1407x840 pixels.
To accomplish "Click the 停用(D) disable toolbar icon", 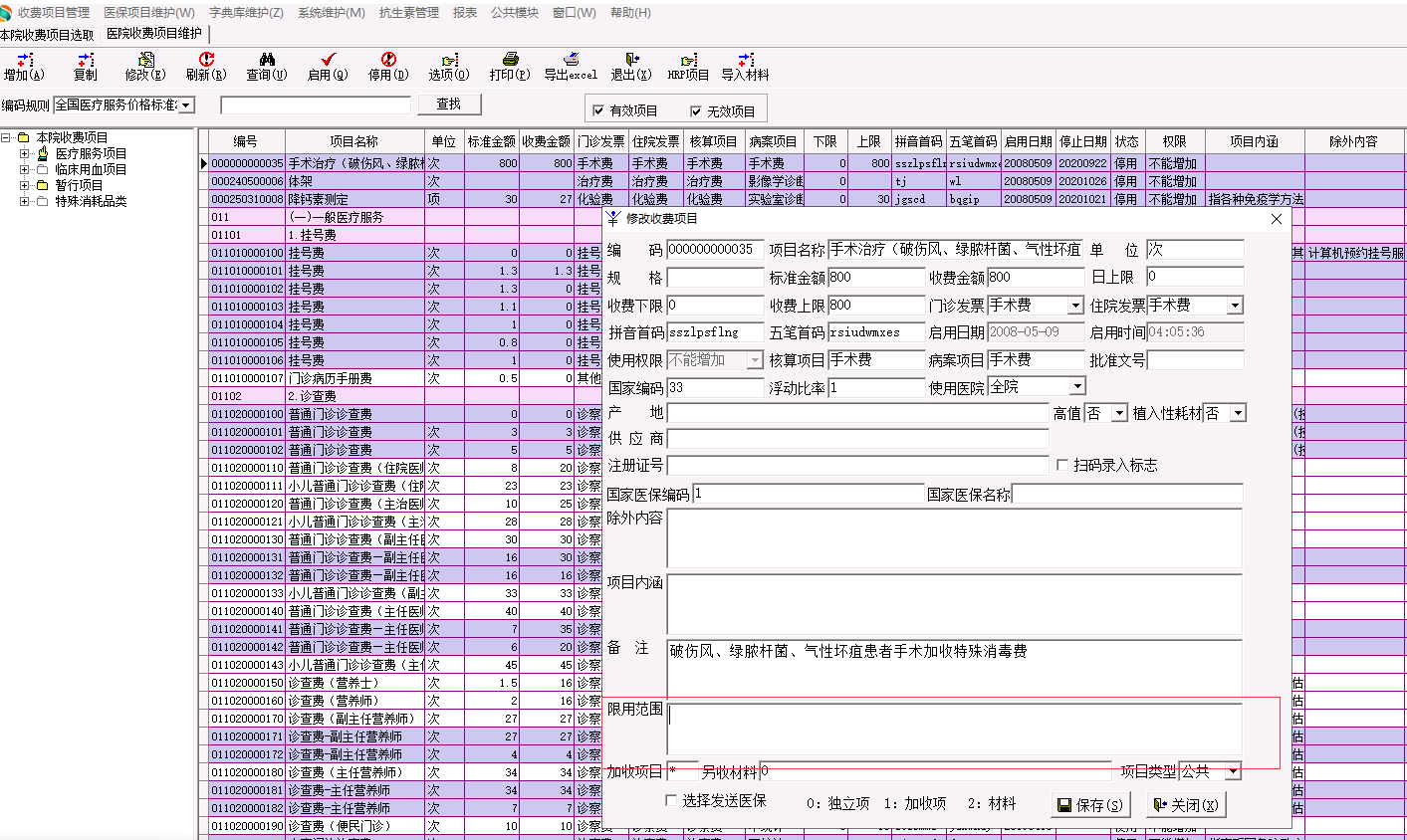I will 388,67.
